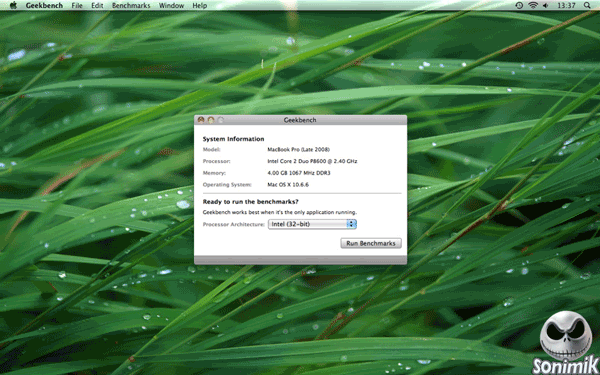Click the 'Geekbench works best' hint text
The width and height of the screenshot is (600, 375).
(x=280, y=212)
